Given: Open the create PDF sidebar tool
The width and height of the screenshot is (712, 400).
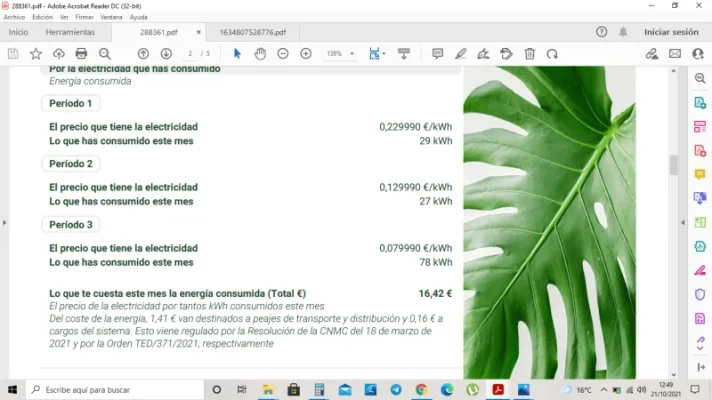Looking at the screenshot, I should click(700, 150).
